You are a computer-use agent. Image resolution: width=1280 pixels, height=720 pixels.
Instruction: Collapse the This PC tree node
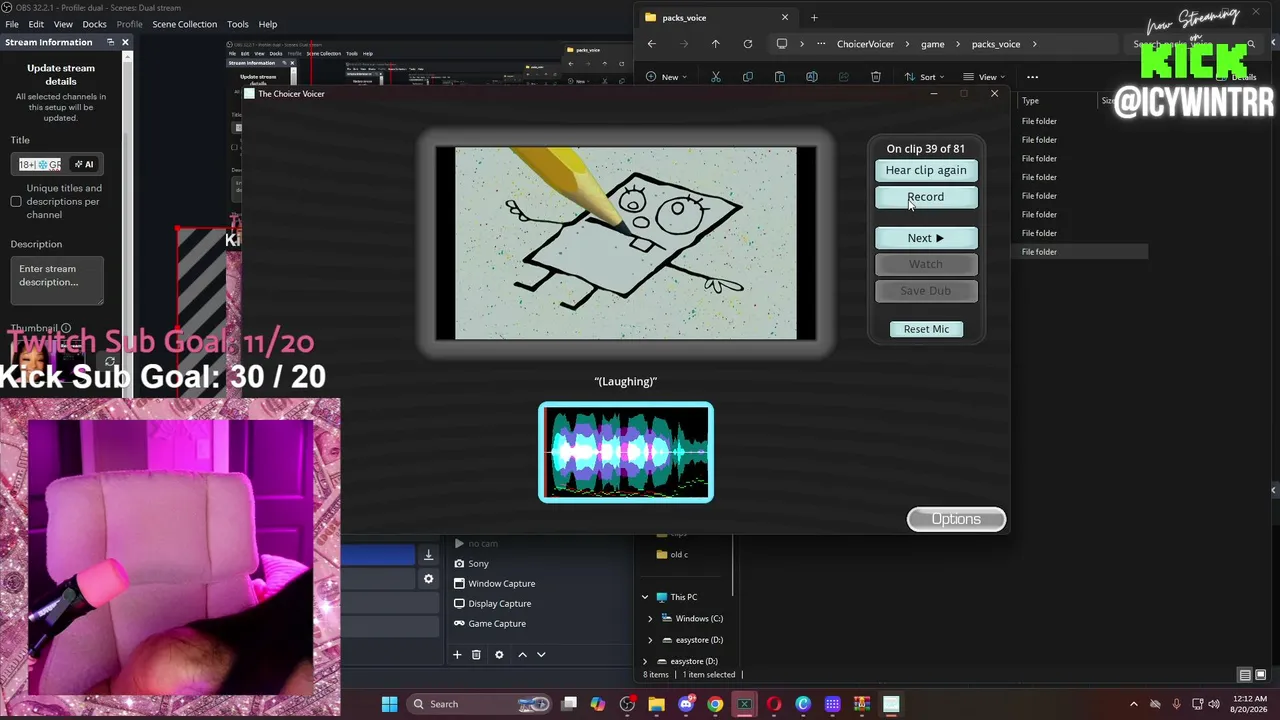(x=645, y=598)
